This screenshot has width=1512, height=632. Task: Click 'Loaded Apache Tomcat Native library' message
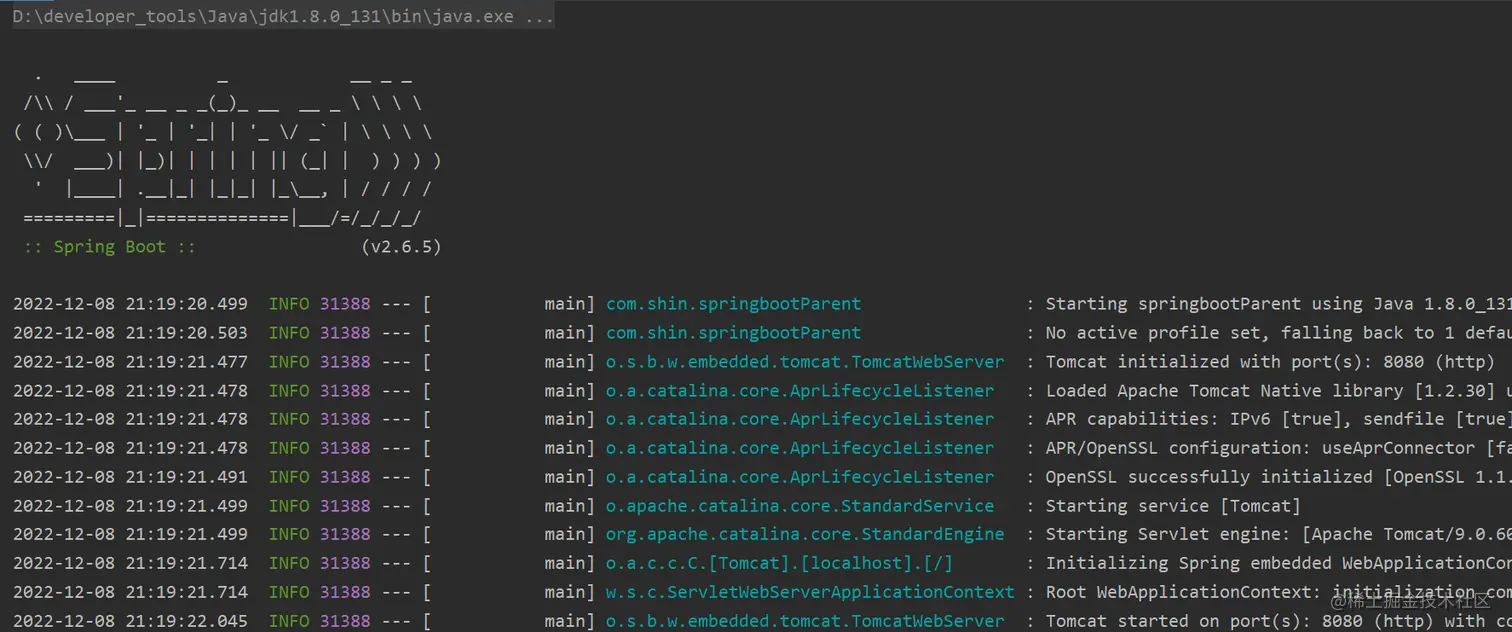coord(1278,391)
